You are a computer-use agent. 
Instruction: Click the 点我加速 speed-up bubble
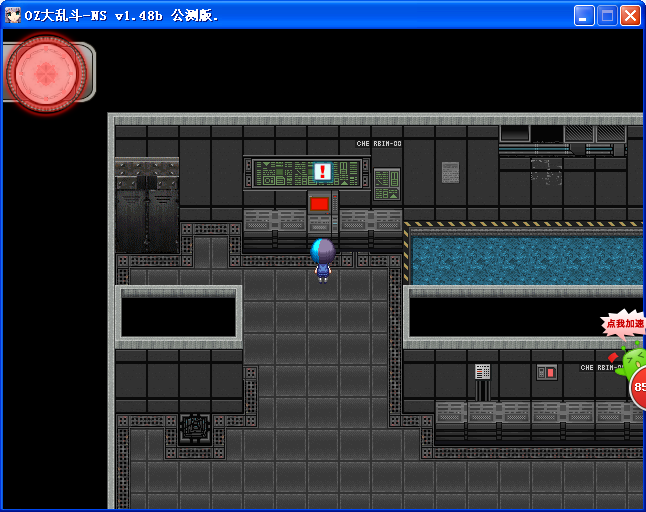coord(623,323)
